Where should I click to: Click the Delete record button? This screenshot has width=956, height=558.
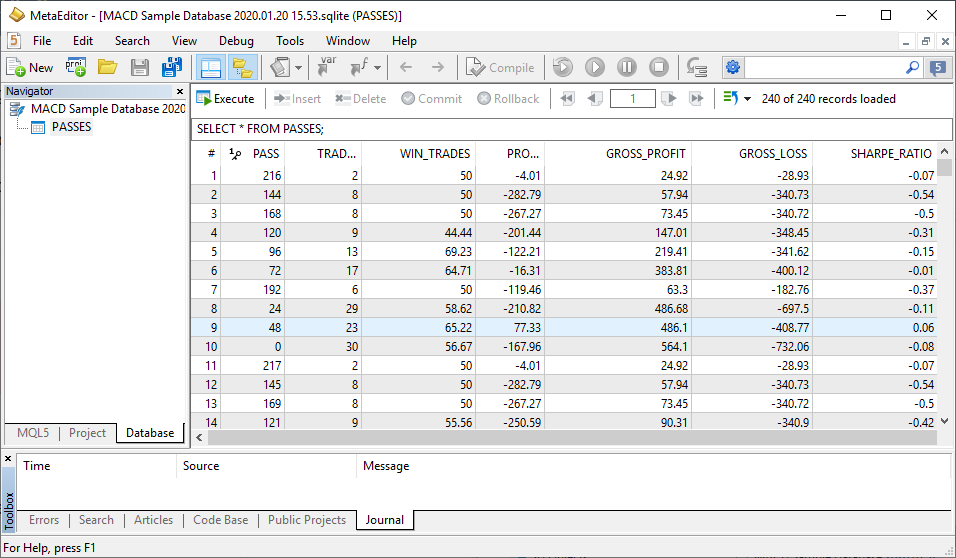[x=361, y=99]
